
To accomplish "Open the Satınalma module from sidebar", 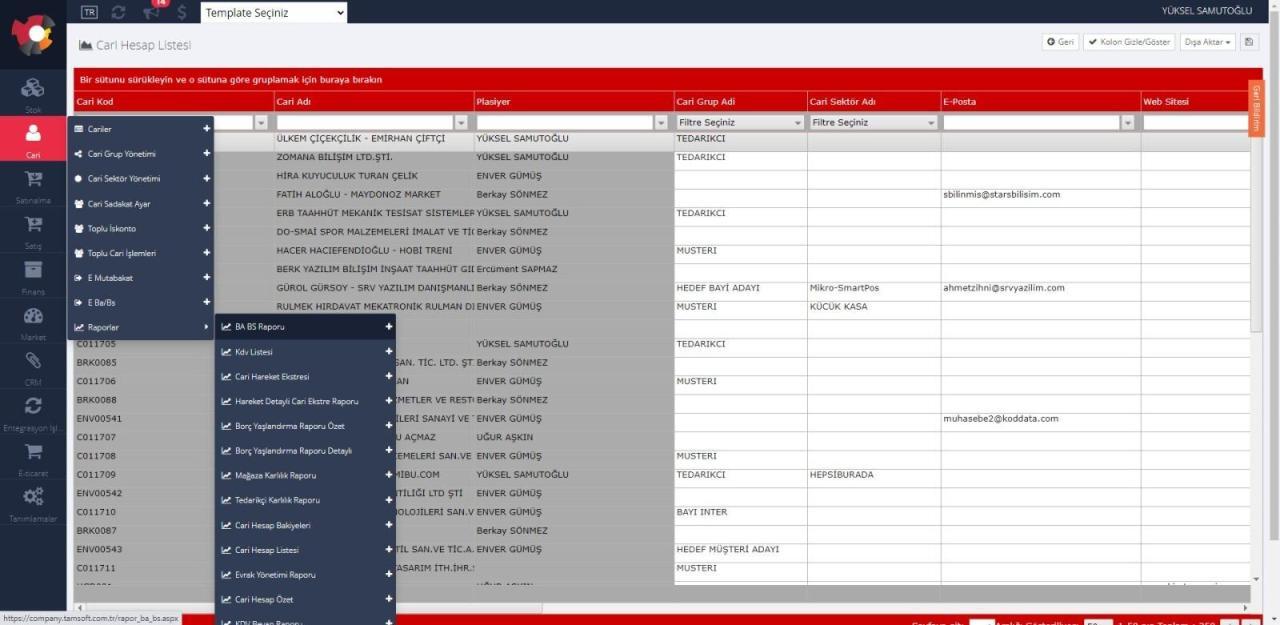I will click(33, 182).
